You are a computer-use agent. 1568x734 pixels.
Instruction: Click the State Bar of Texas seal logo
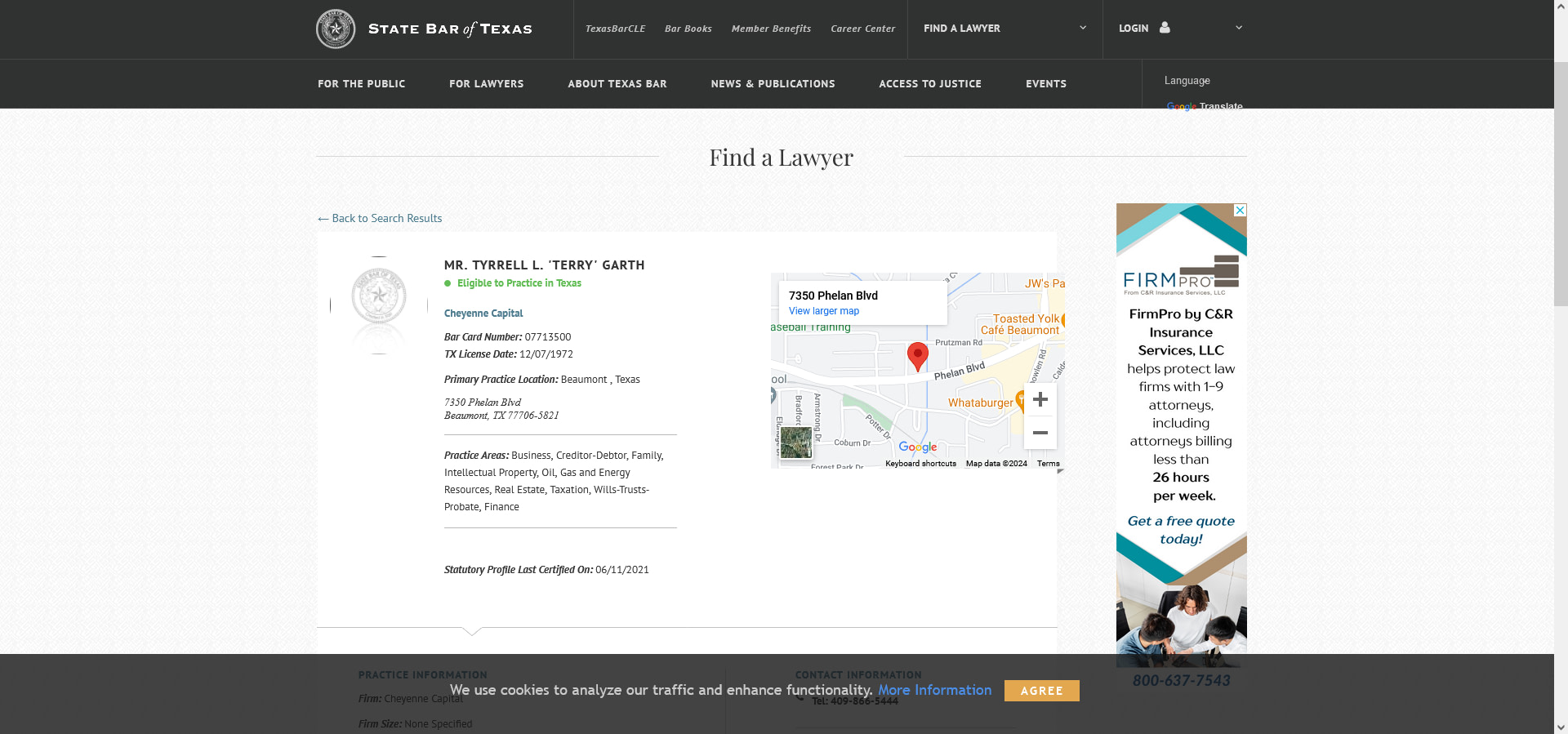336,29
